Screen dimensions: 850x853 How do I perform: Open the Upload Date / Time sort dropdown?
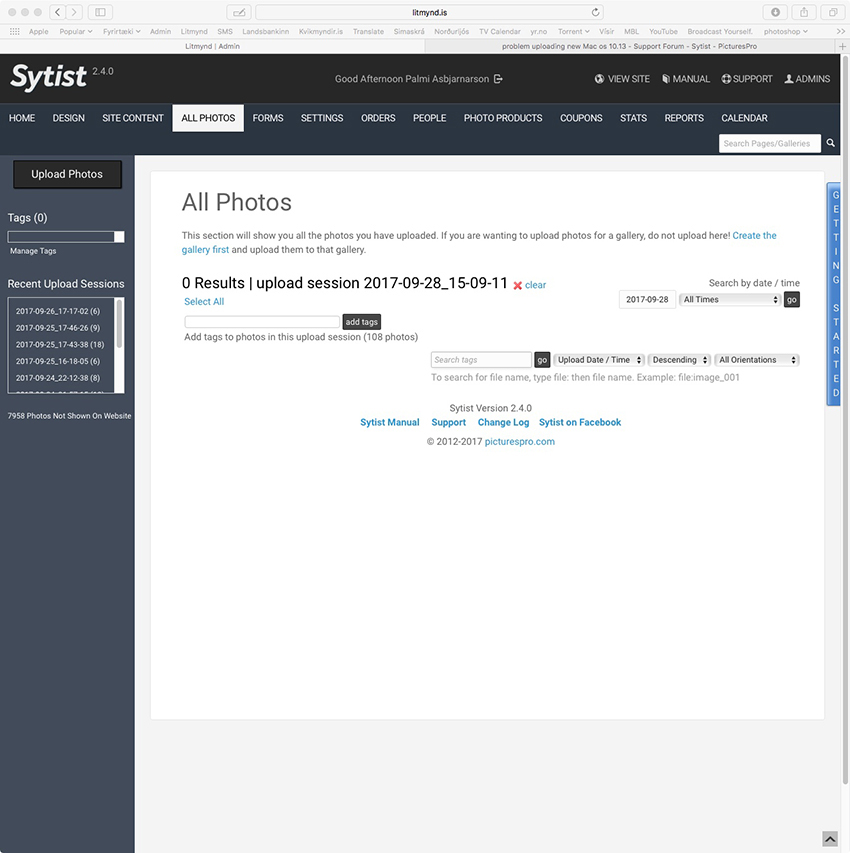tap(599, 360)
